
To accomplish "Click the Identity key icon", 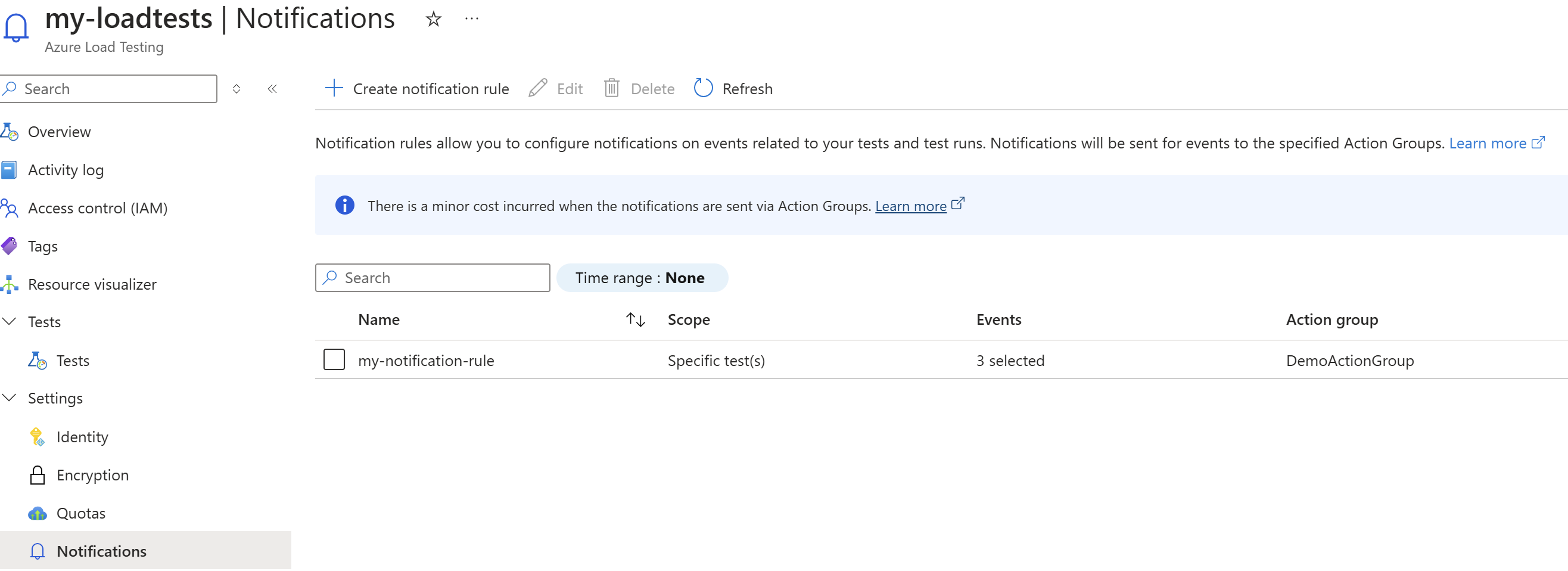I will pyautogui.click(x=37, y=437).
